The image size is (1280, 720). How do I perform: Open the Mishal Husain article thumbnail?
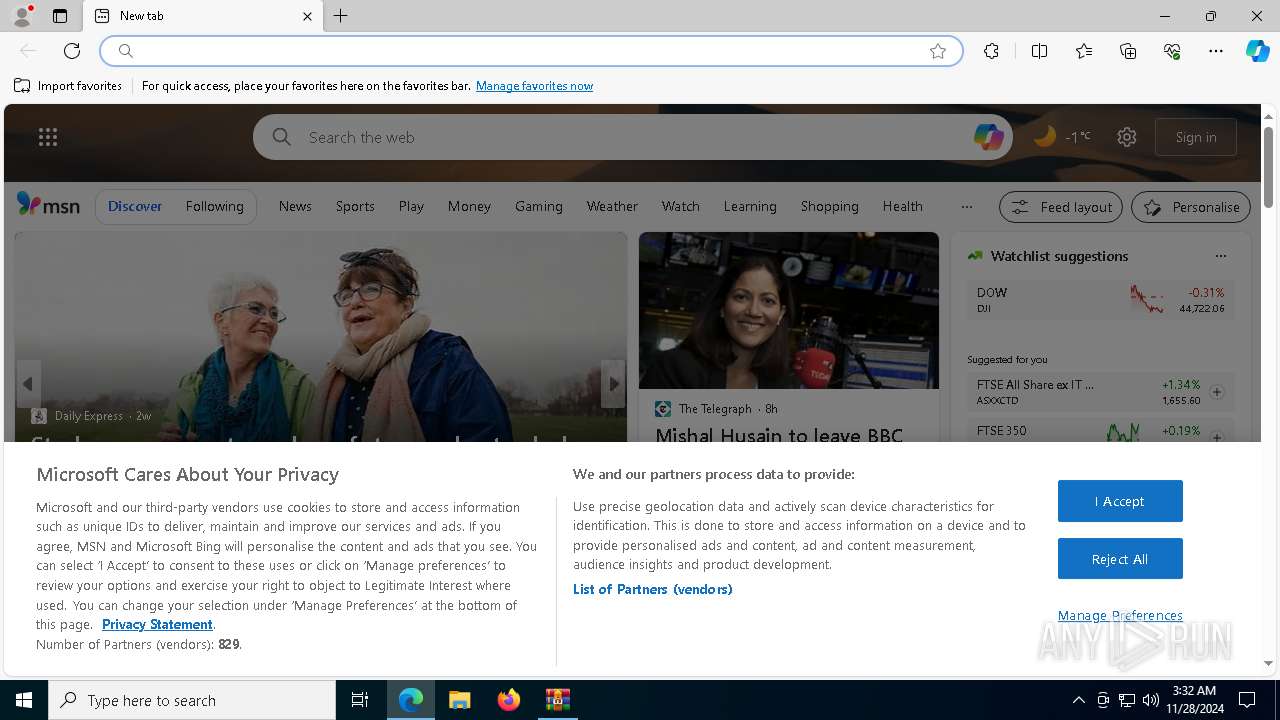pos(789,310)
